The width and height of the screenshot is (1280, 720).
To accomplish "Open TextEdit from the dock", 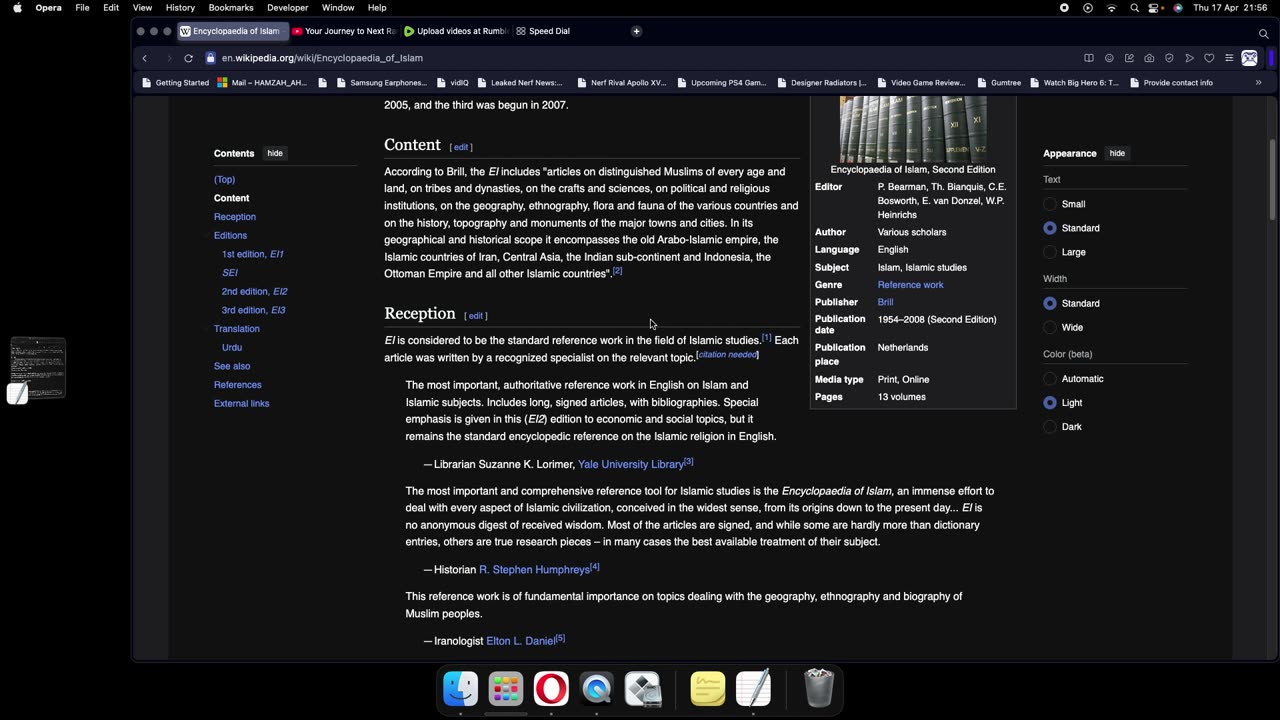I will pos(753,688).
